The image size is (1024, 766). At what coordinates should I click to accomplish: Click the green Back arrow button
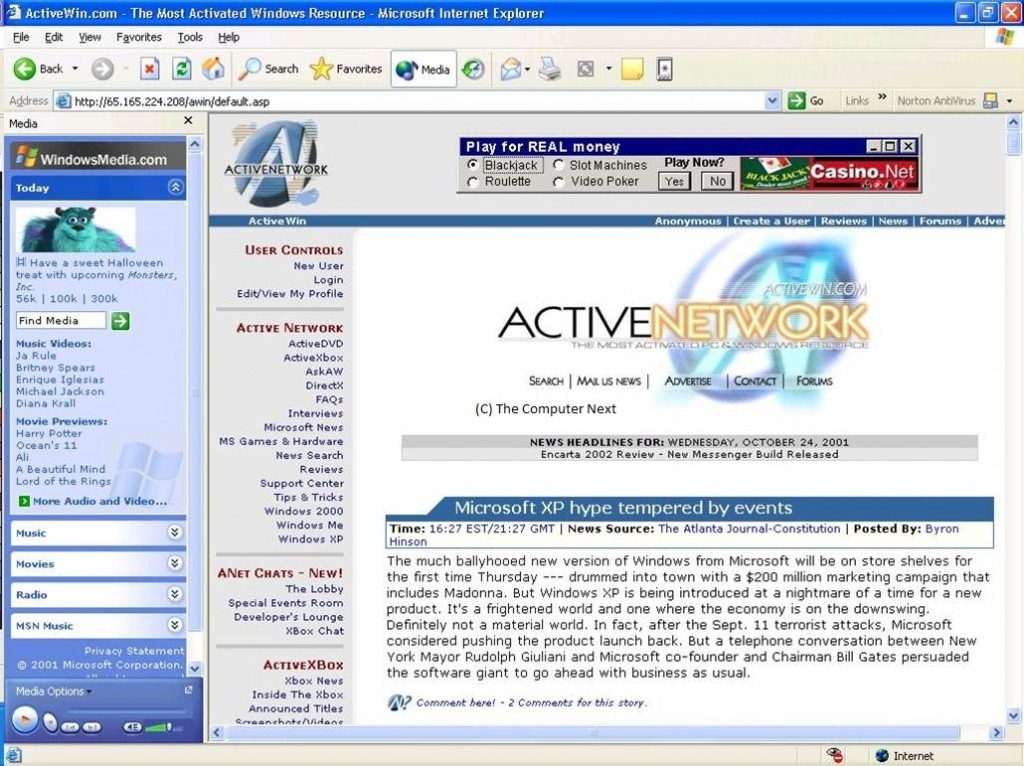25,69
